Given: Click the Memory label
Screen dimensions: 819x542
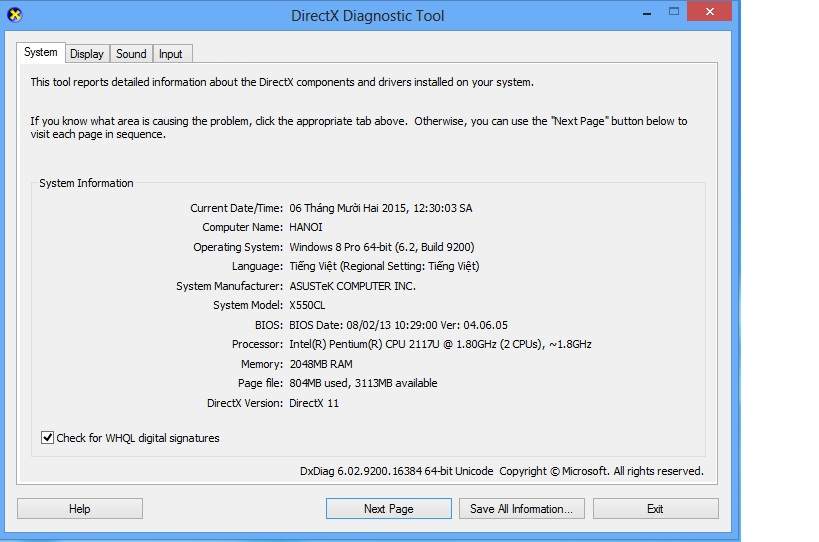Looking at the screenshot, I should point(262,364).
